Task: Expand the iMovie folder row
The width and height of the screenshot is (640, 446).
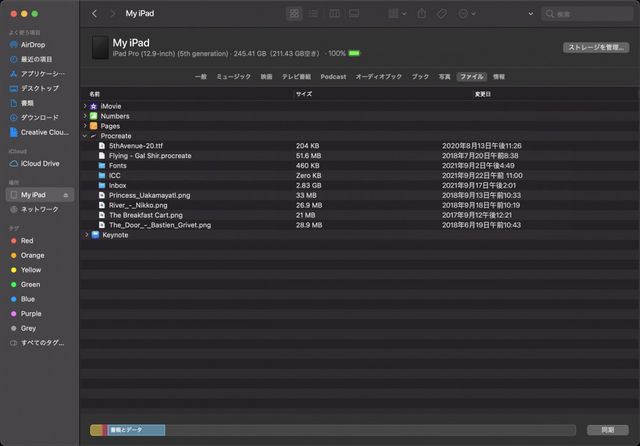Action: pyautogui.click(x=85, y=106)
